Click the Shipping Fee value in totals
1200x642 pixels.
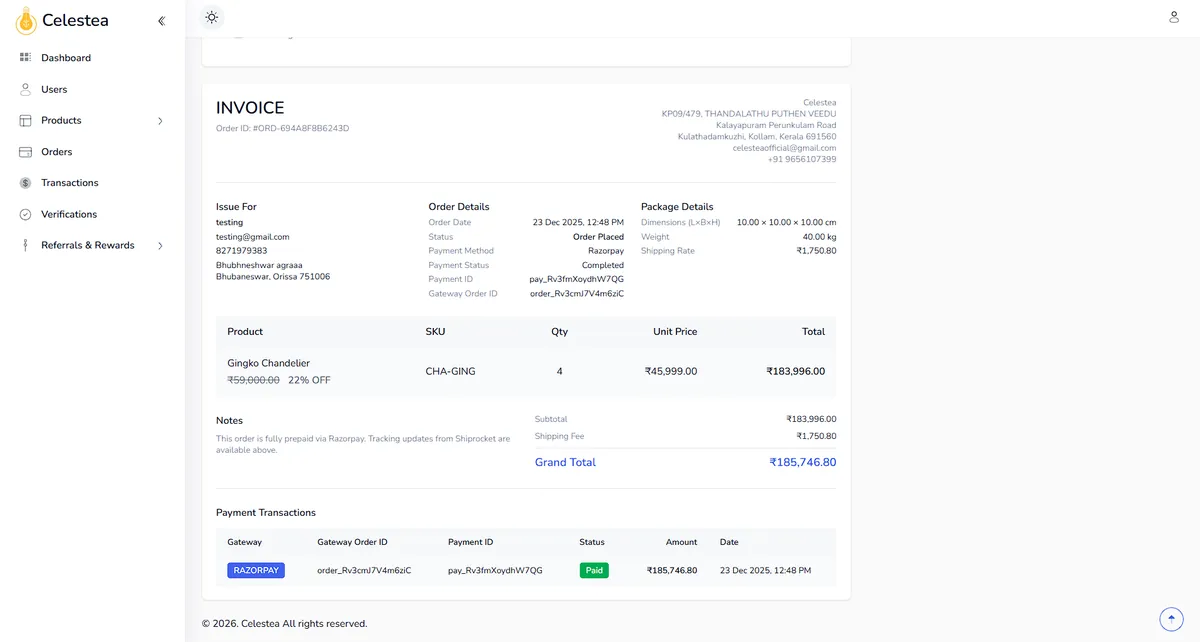pos(816,436)
